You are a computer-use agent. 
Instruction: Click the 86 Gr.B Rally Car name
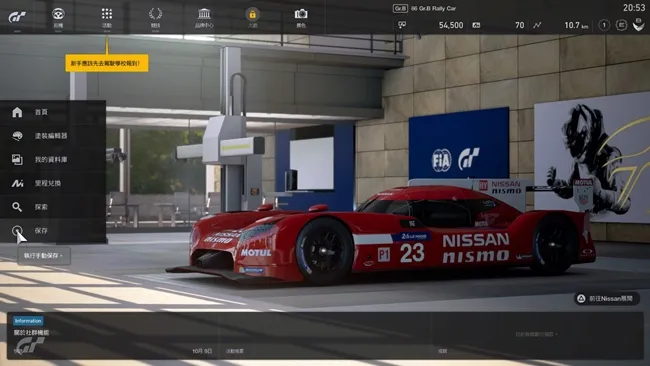434,8
